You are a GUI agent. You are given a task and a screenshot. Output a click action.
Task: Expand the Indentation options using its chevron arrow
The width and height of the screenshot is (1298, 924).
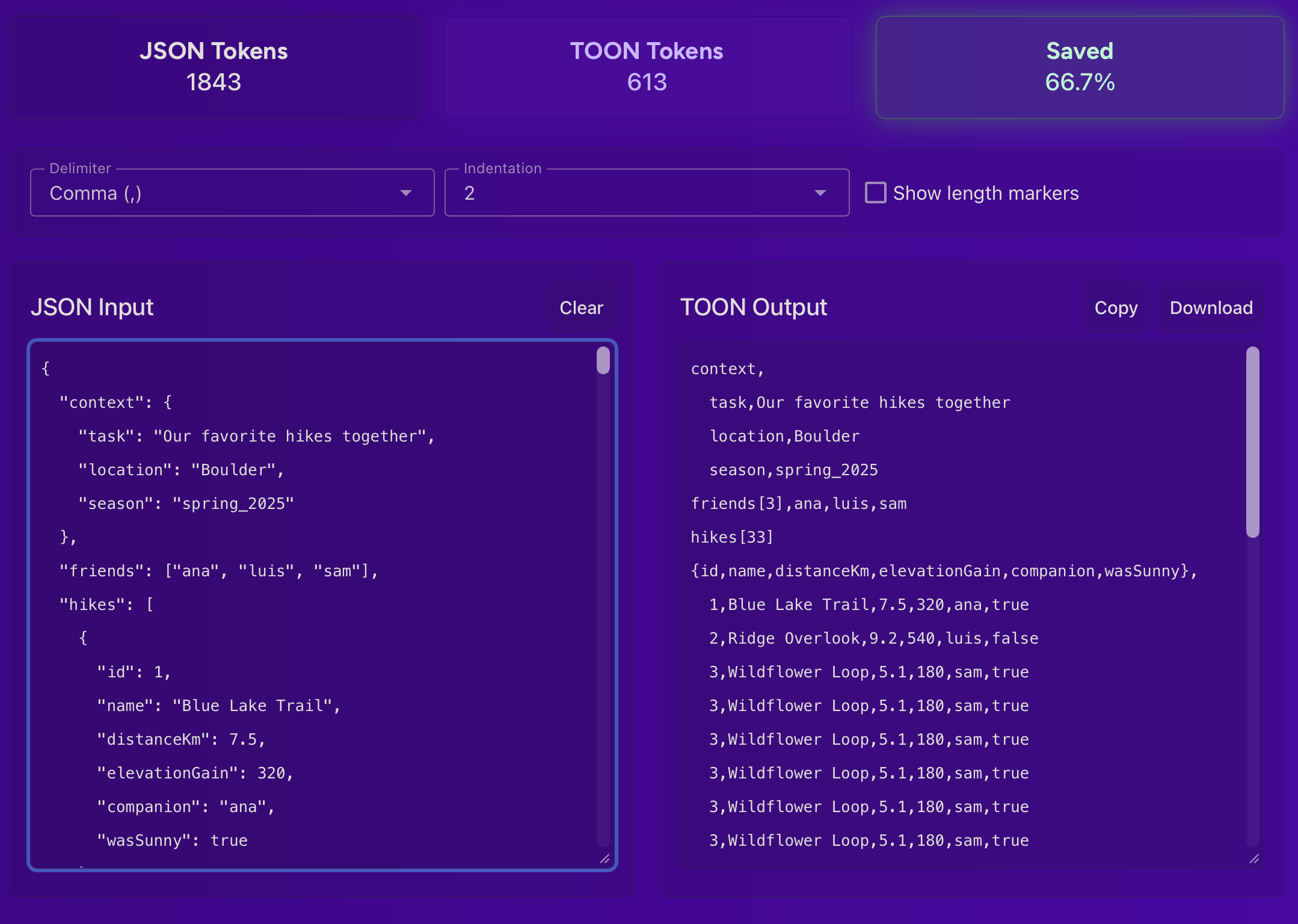point(820,192)
